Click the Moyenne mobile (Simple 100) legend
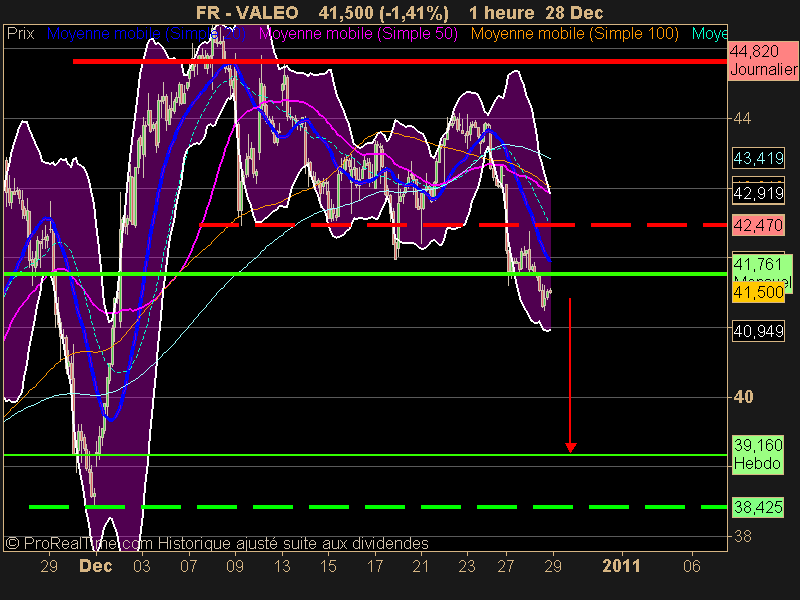 click(x=574, y=34)
